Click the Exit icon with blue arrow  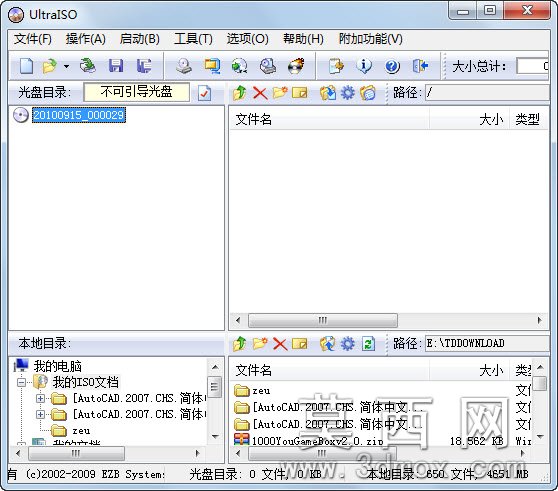pos(420,66)
